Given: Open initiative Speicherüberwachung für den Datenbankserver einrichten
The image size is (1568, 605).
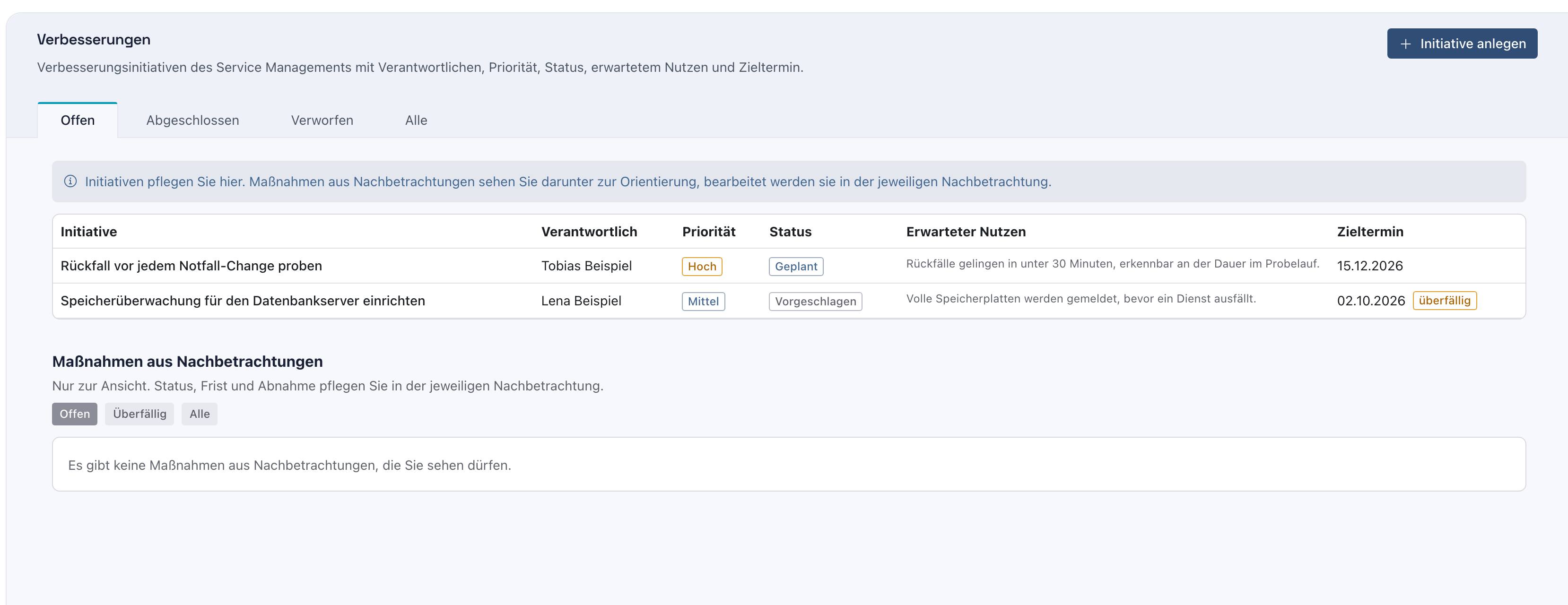Looking at the screenshot, I should click(243, 301).
